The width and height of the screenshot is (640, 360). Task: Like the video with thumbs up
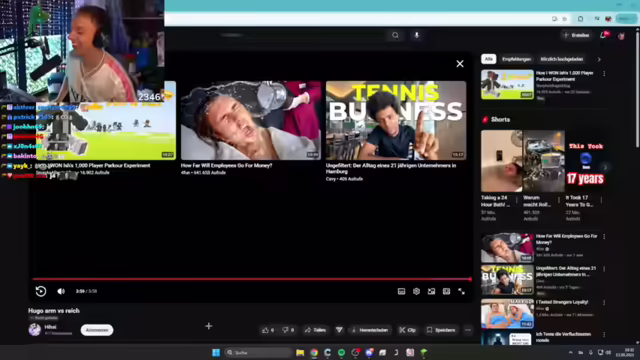coord(268,330)
